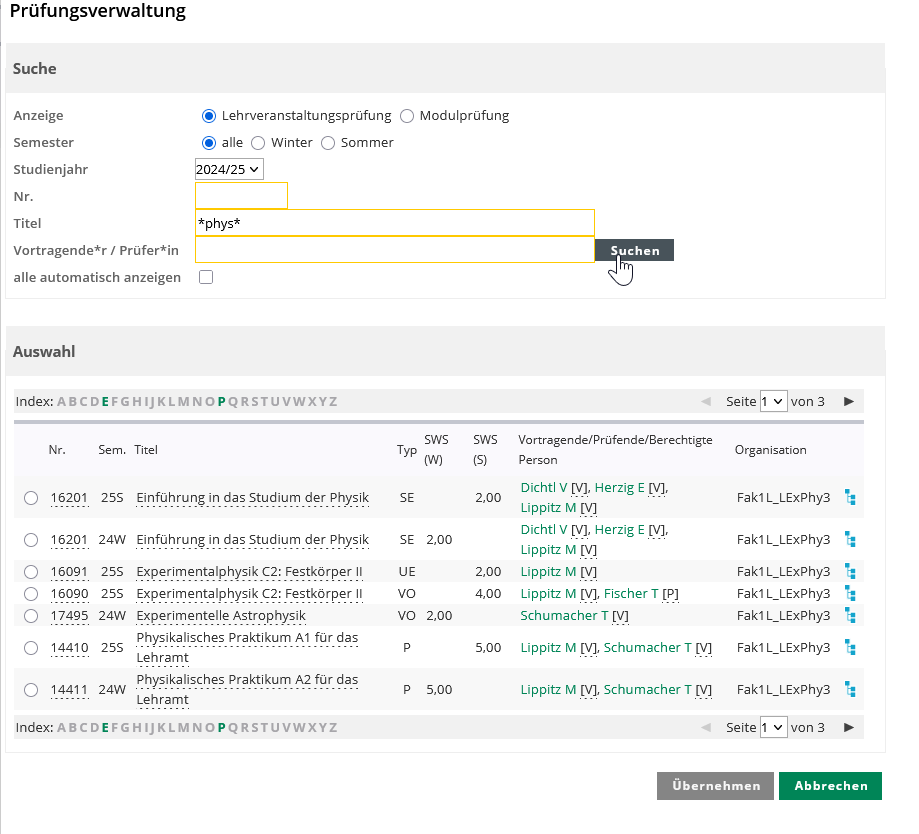Jump to index letter P in bottom index
This screenshot has height=834, width=919.
222,728
